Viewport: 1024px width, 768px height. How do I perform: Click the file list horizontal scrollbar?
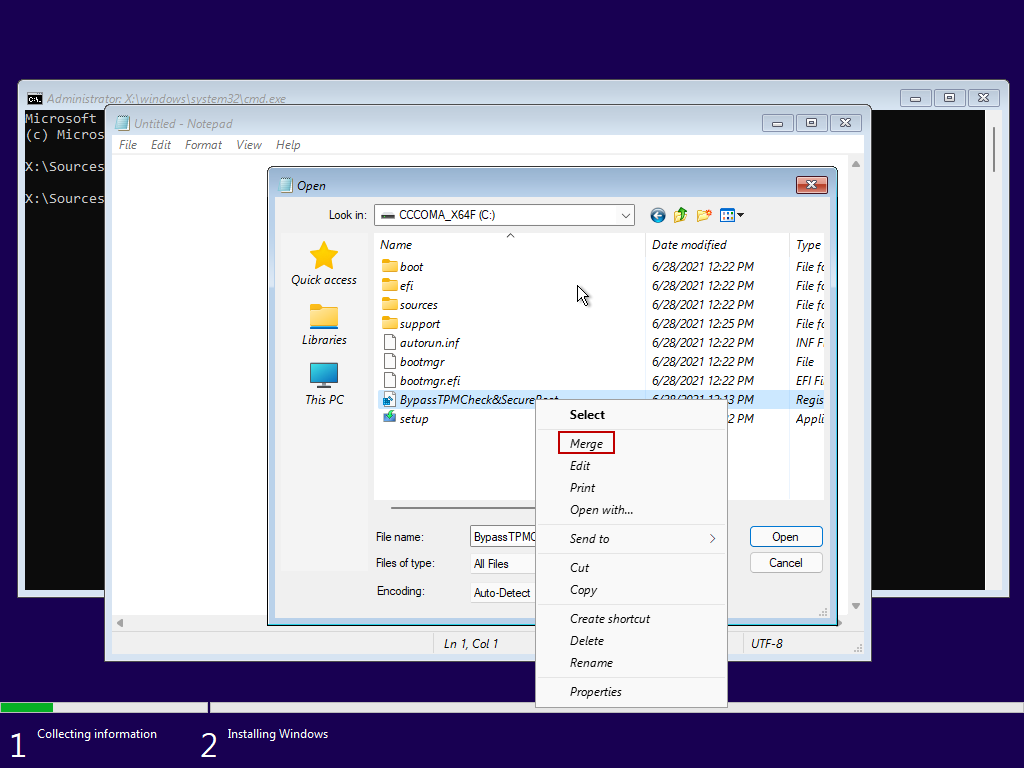click(x=463, y=507)
